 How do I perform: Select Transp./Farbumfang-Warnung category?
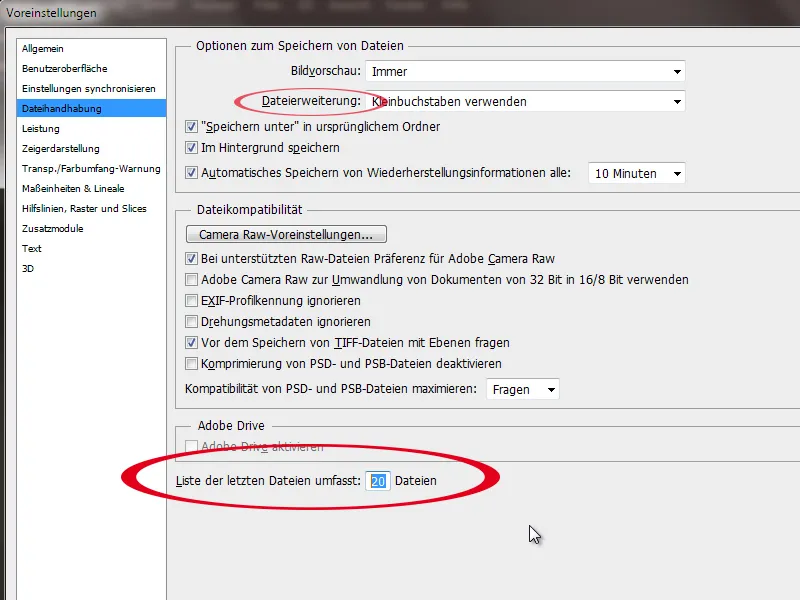click(91, 168)
